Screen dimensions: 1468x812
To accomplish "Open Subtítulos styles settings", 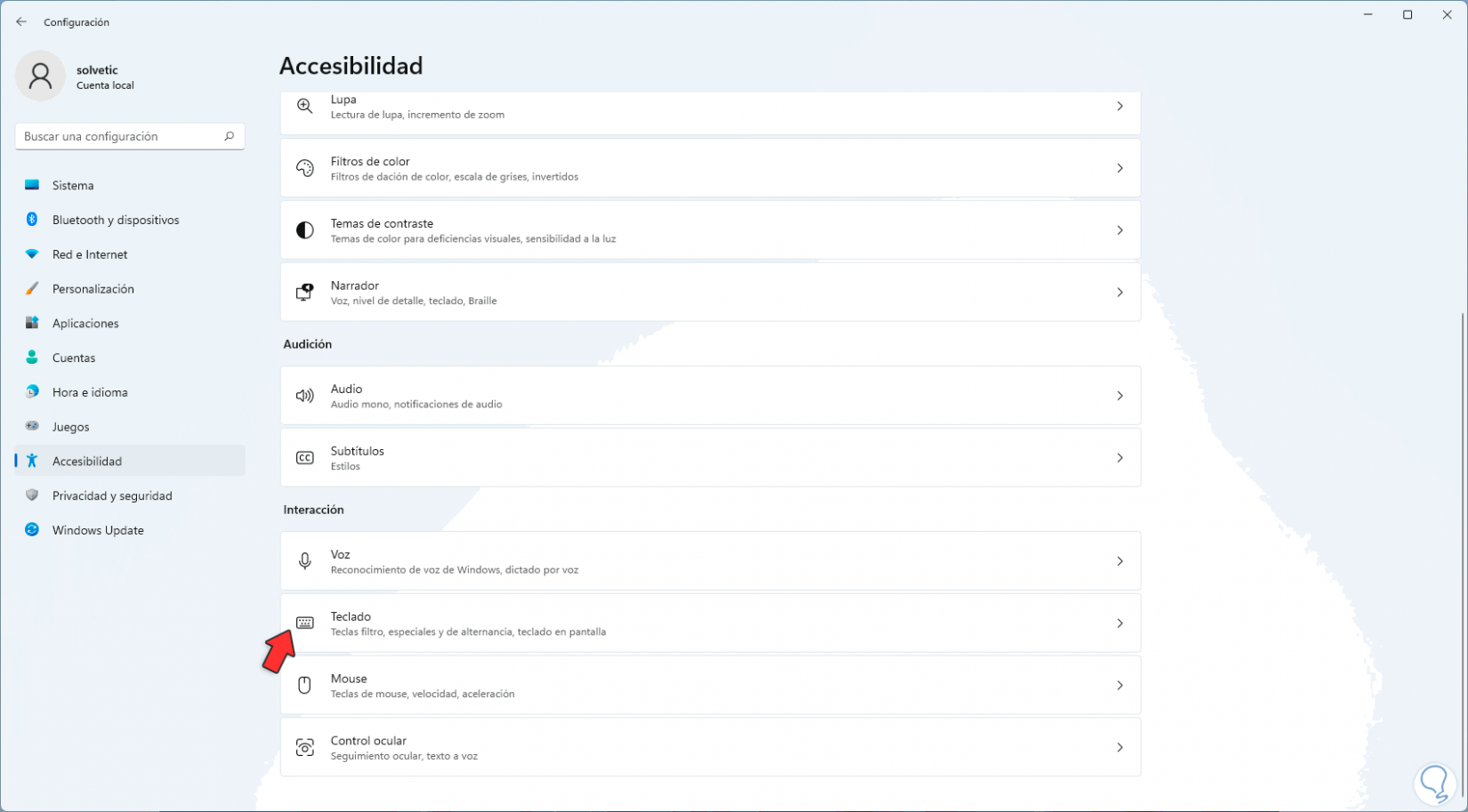I will (x=710, y=458).
